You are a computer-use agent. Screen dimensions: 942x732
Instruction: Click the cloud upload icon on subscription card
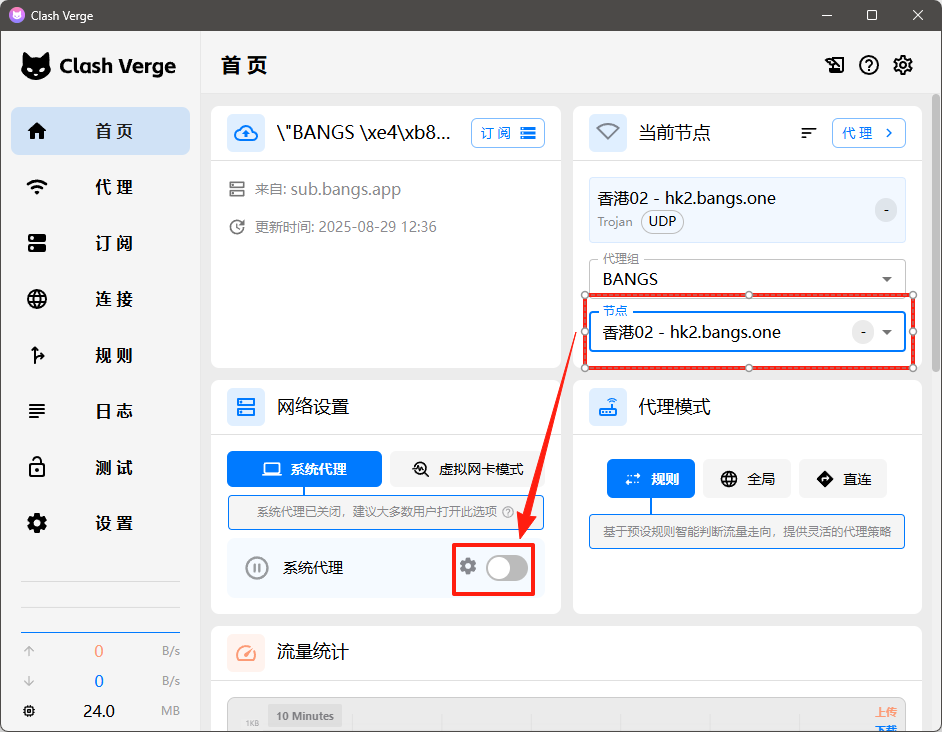click(246, 133)
